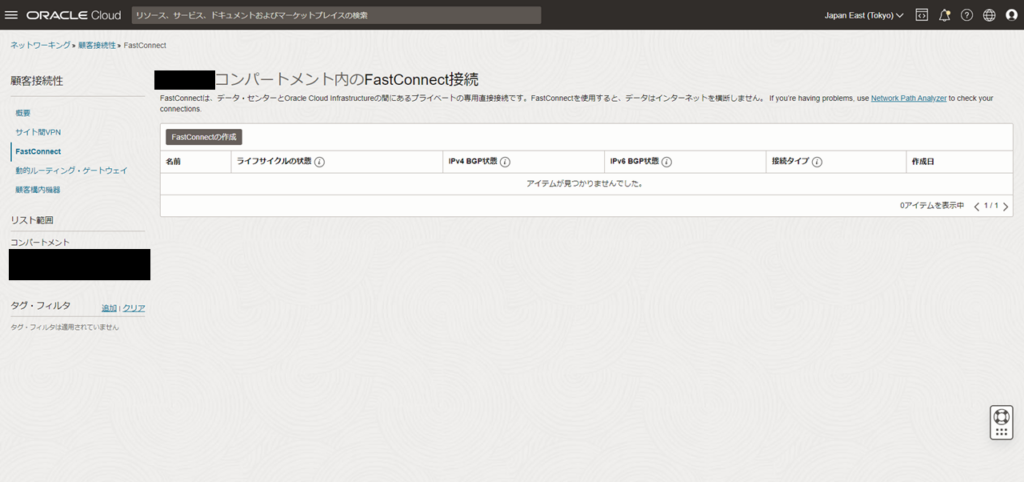Image resolution: width=1024 pixels, height=482 pixels.
Task: Open the hamburger navigation menu
Action: click(11, 15)
